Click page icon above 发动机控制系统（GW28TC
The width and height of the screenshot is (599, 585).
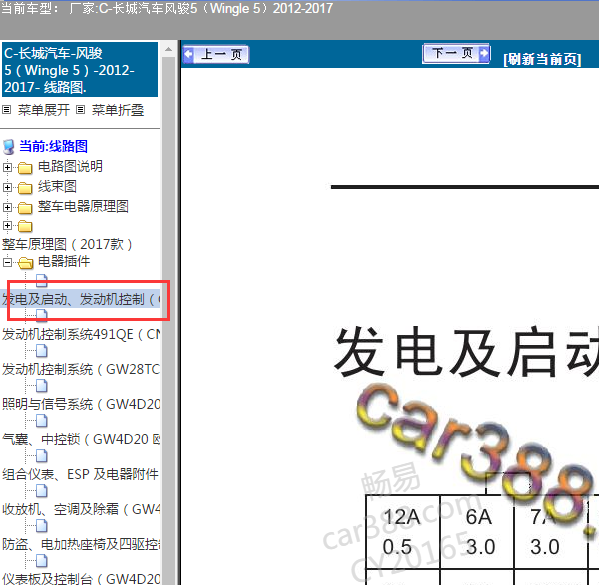[42, 350]
